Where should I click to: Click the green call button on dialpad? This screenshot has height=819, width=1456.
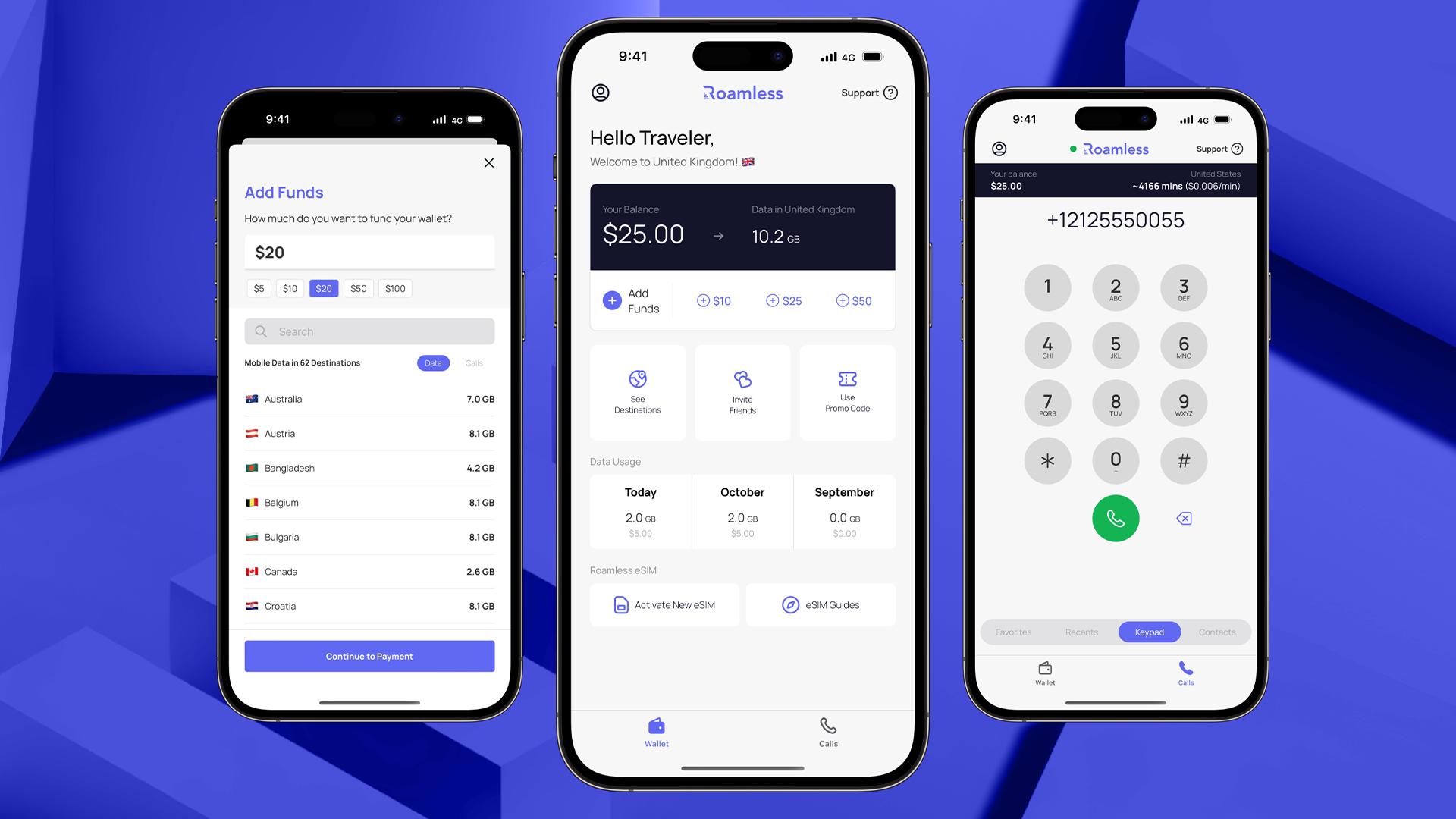click(x=1115, y=518)
